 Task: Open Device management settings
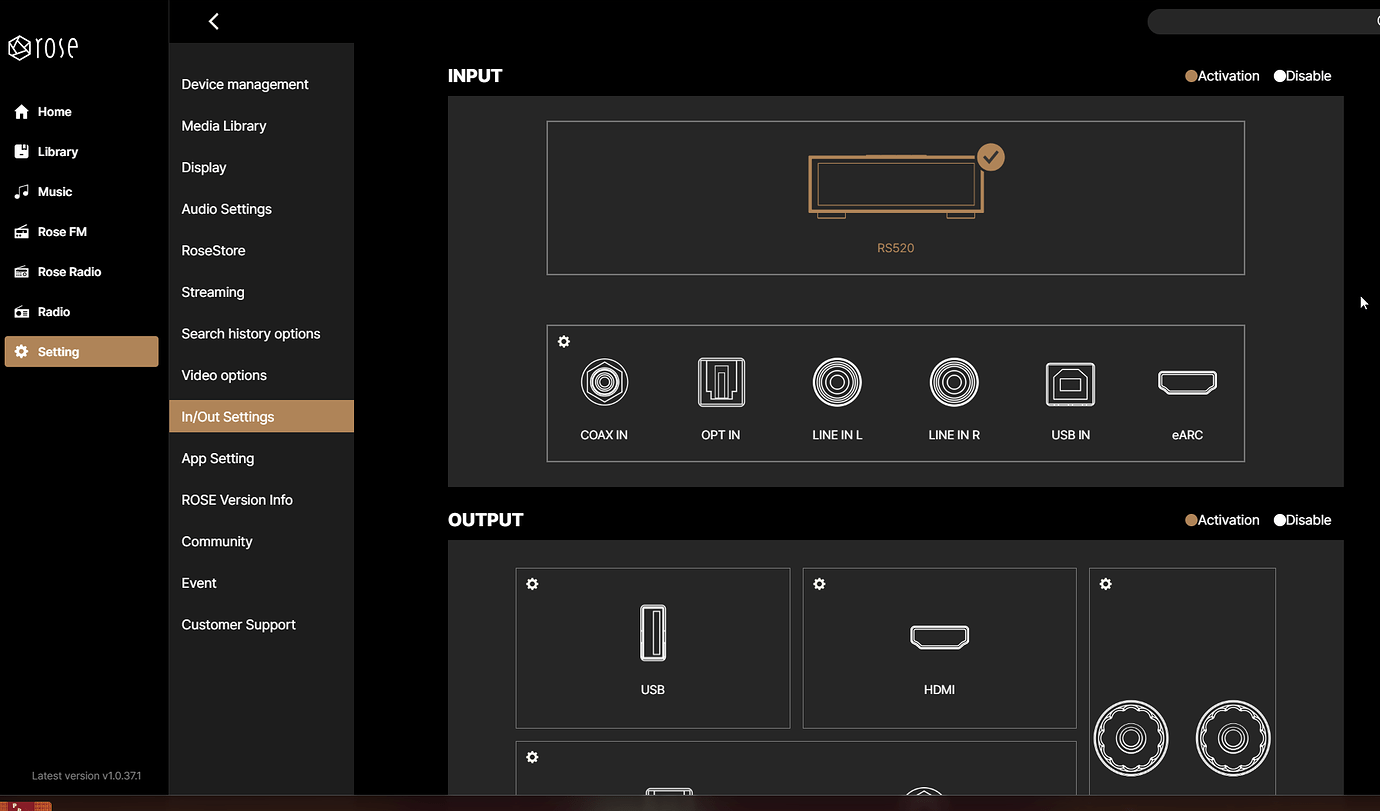pyautogui.click(x=261, y=84)
